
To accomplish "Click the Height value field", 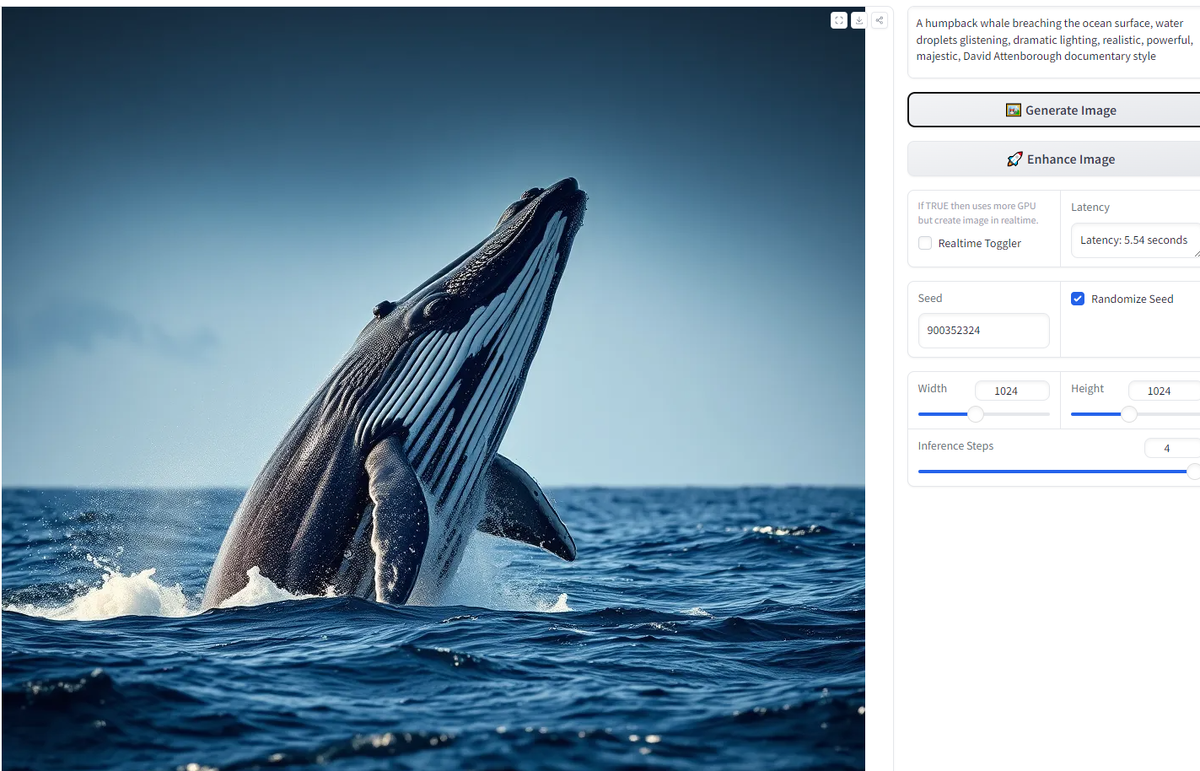I will click(x=1164, y=391).
